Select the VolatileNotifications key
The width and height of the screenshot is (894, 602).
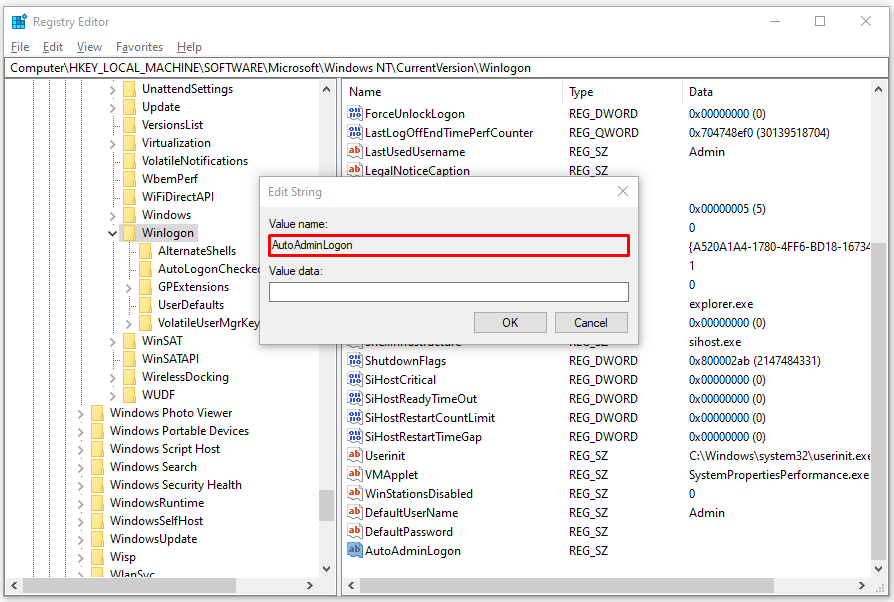click(195, 161)
